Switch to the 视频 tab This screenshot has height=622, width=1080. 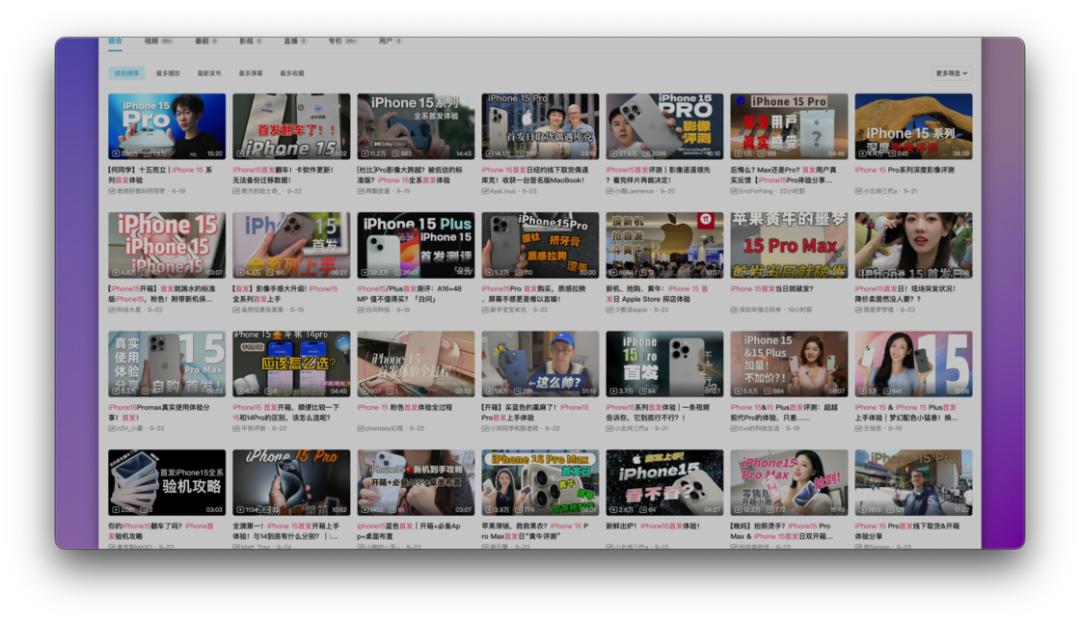[158, 41]
